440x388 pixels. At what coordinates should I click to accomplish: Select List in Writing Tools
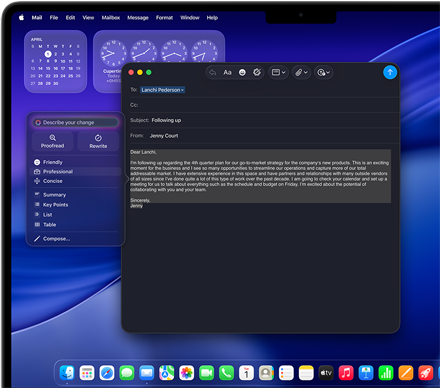(x=76, y=215)
